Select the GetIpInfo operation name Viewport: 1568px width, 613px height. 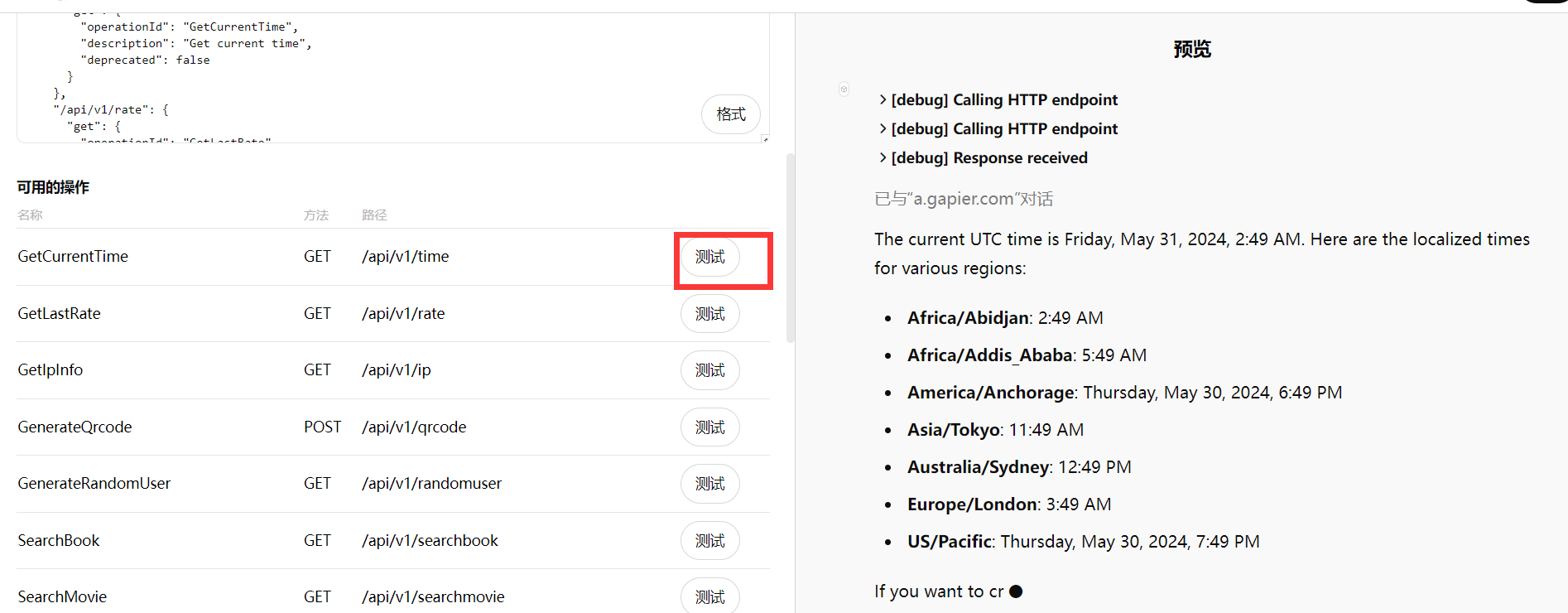tap(50, 370)
